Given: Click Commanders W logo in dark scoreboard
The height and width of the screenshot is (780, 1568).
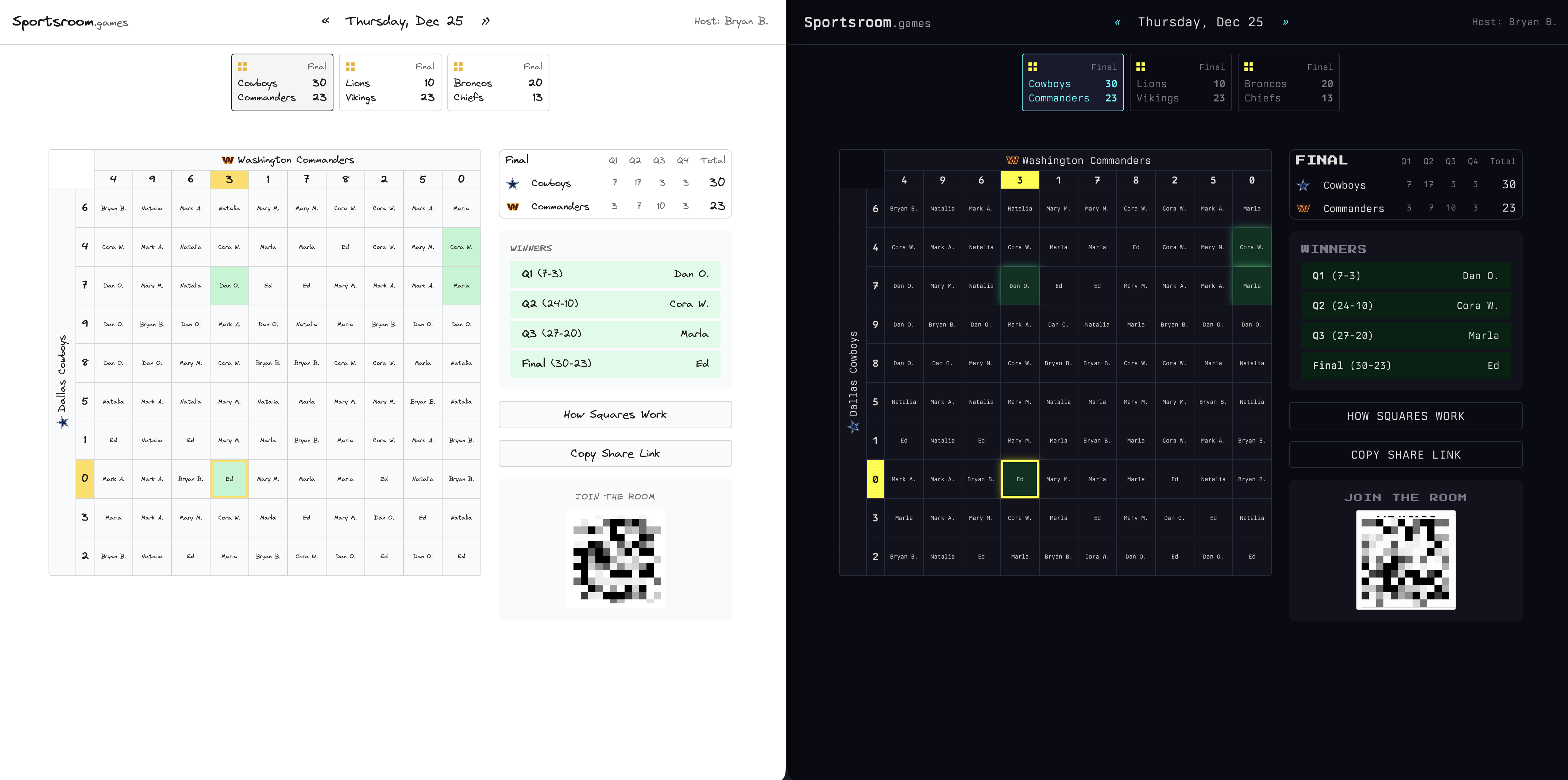Looking at the screenshot, I should click(1303, 208).
